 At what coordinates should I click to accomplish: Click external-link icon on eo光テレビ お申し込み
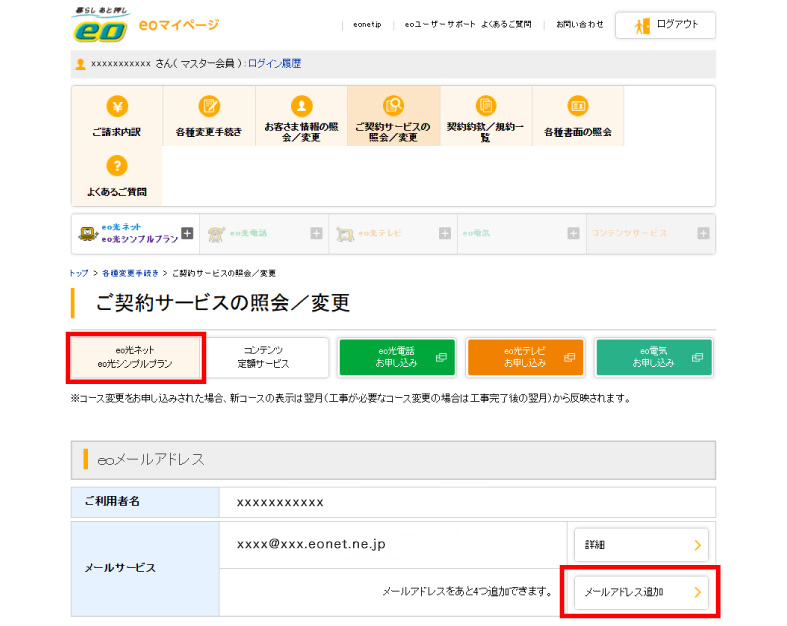pyautogui.click(x=570, y=357)
